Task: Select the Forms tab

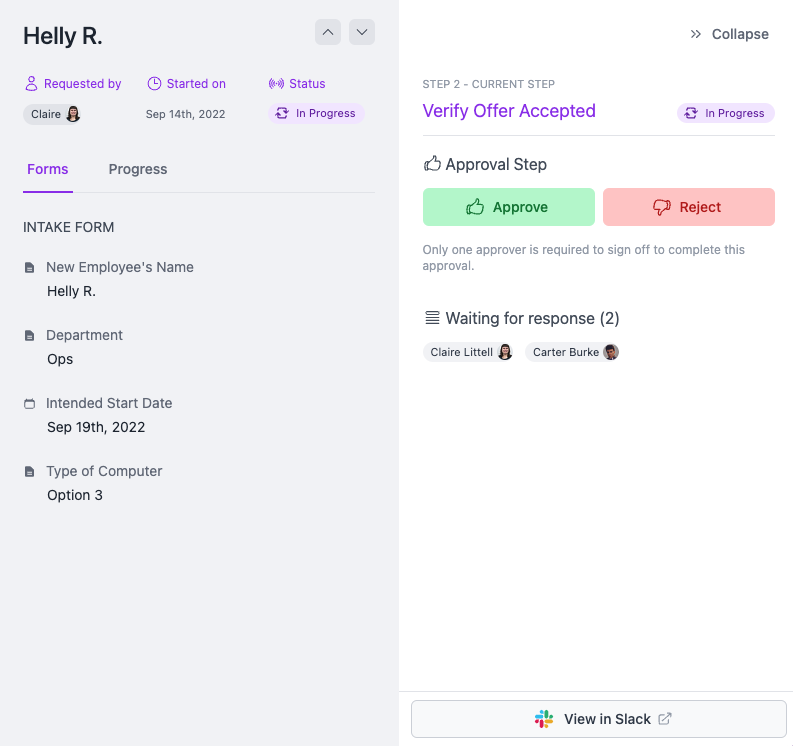Action: click(48, 169)
